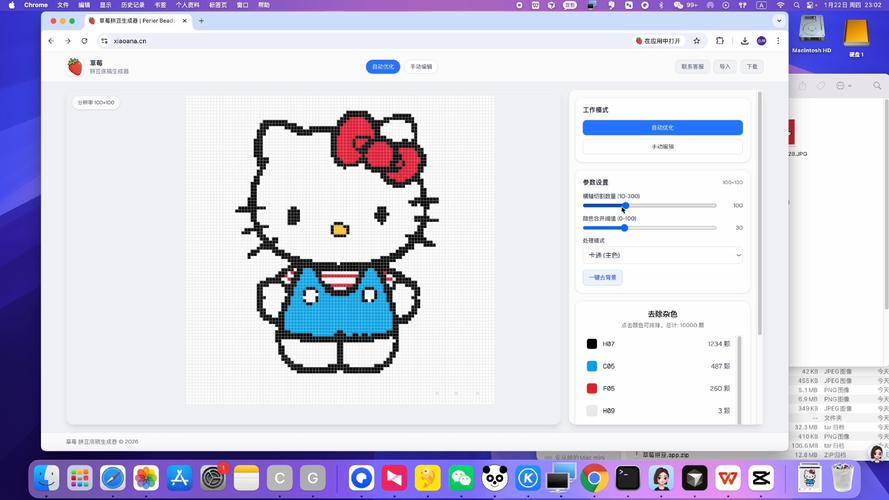Image resolution: width=889 pixels, height=500 pixels.
Task: Open the 编辑 menu in menu bar
Action: pos(84,5)
